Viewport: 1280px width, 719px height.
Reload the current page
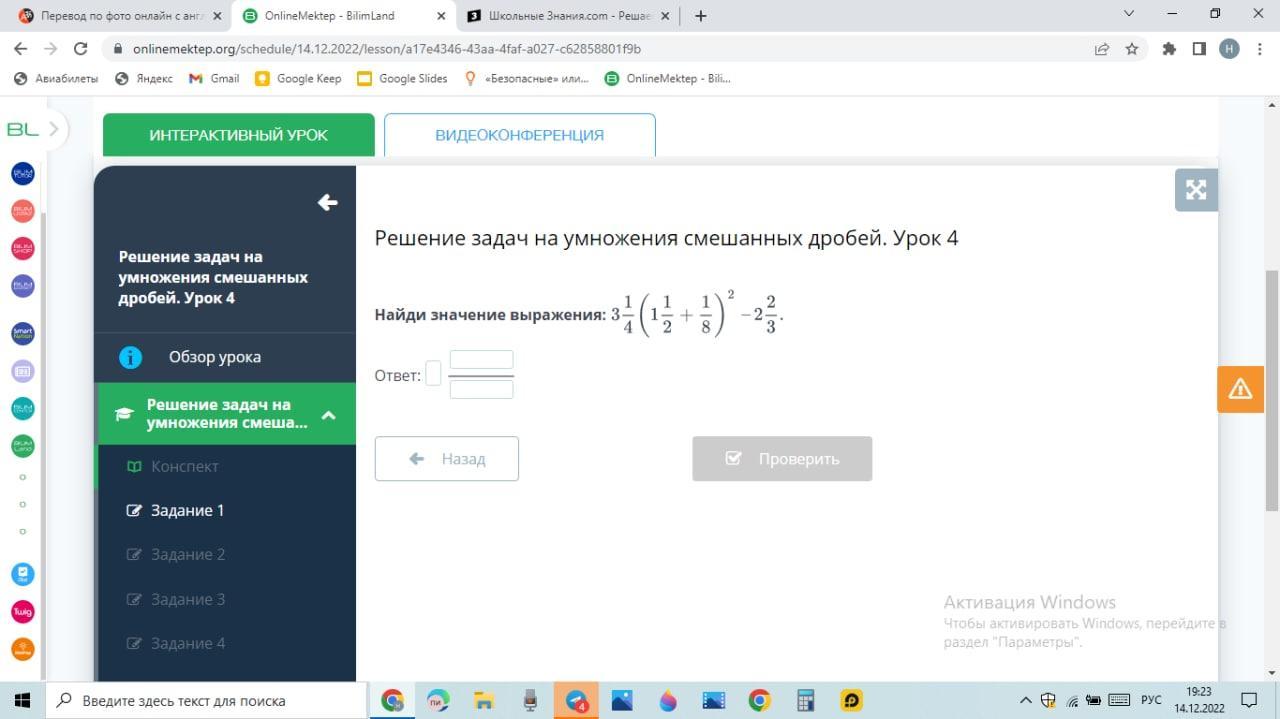tap(81, 48)
